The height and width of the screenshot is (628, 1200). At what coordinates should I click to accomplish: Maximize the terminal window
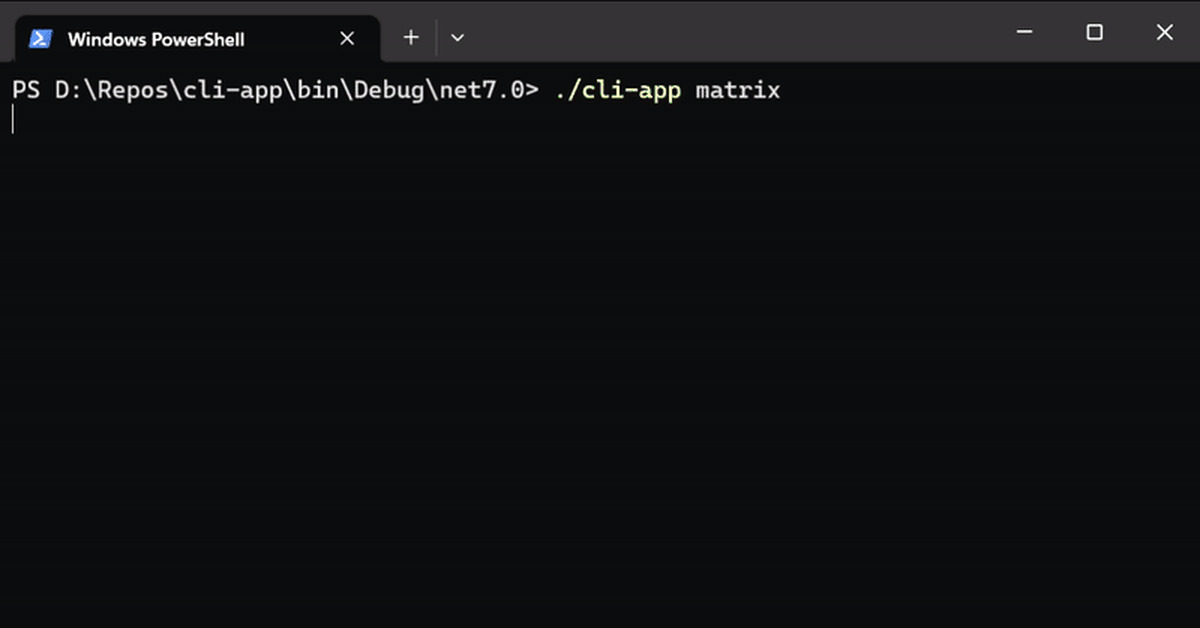pos(1095,32)
